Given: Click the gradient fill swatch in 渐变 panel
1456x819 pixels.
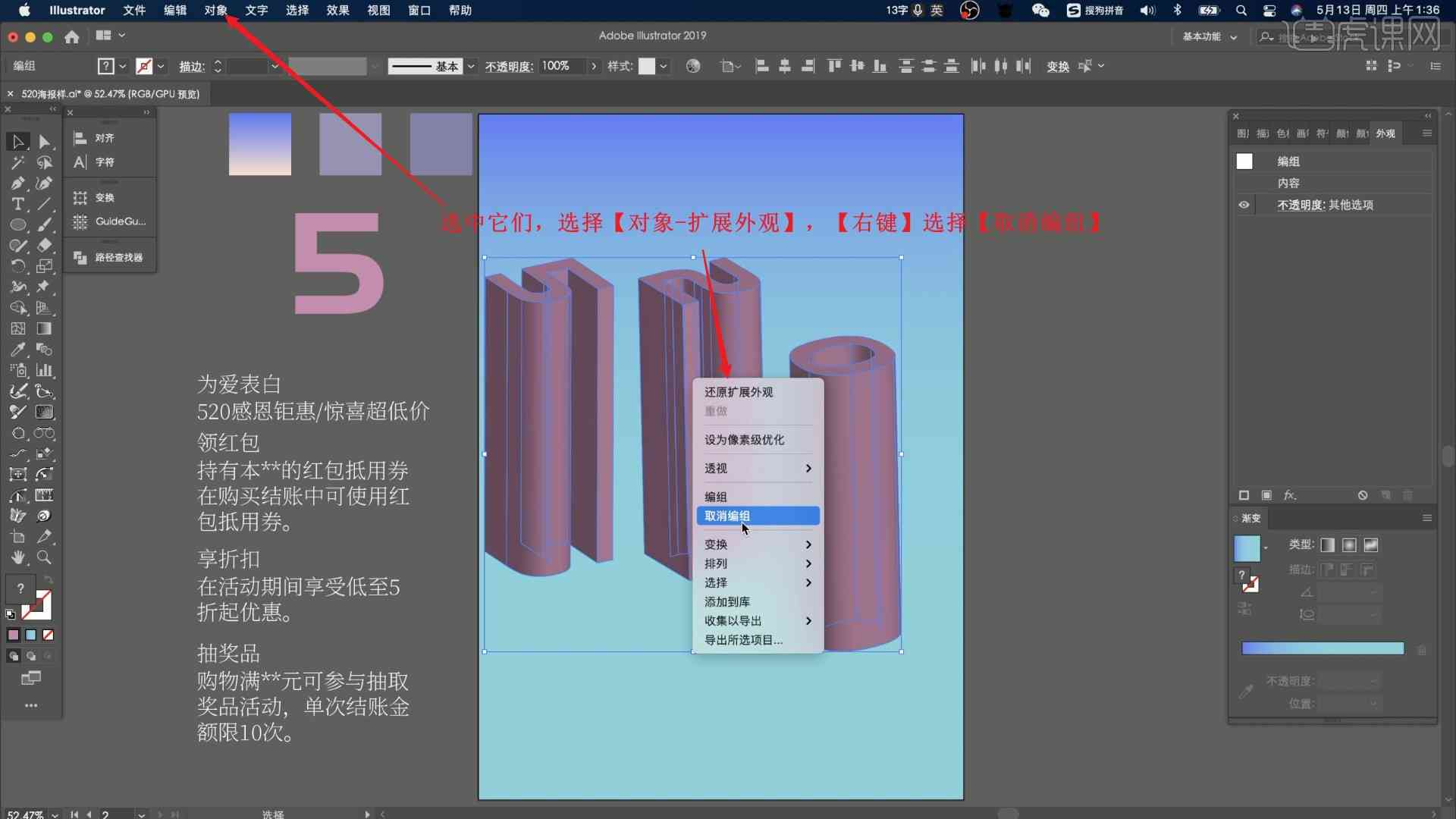Looking at the screenshot, I should (1247, 548).
